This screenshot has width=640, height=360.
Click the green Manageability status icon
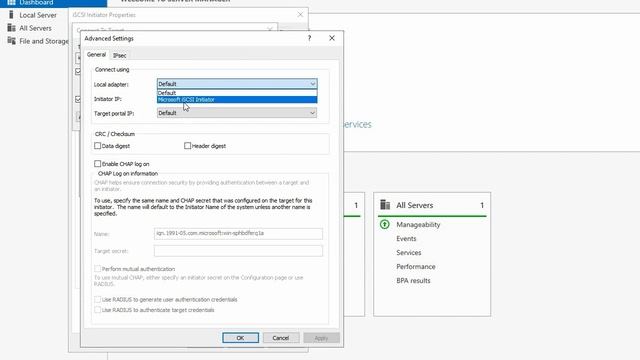tap(384, 224)
